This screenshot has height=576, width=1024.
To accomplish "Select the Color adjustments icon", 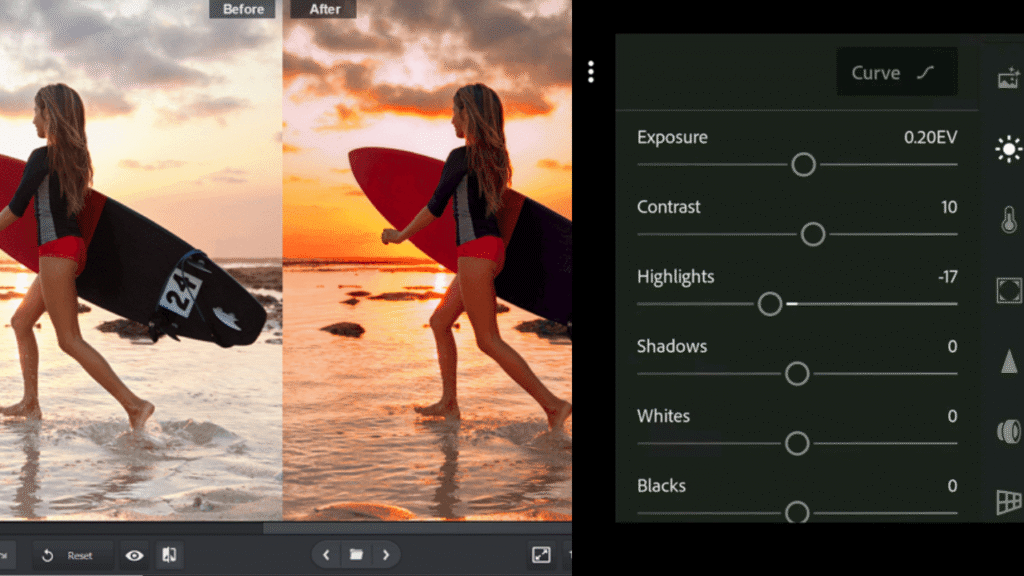I will pyautogui.click(x=1010, y=221).
